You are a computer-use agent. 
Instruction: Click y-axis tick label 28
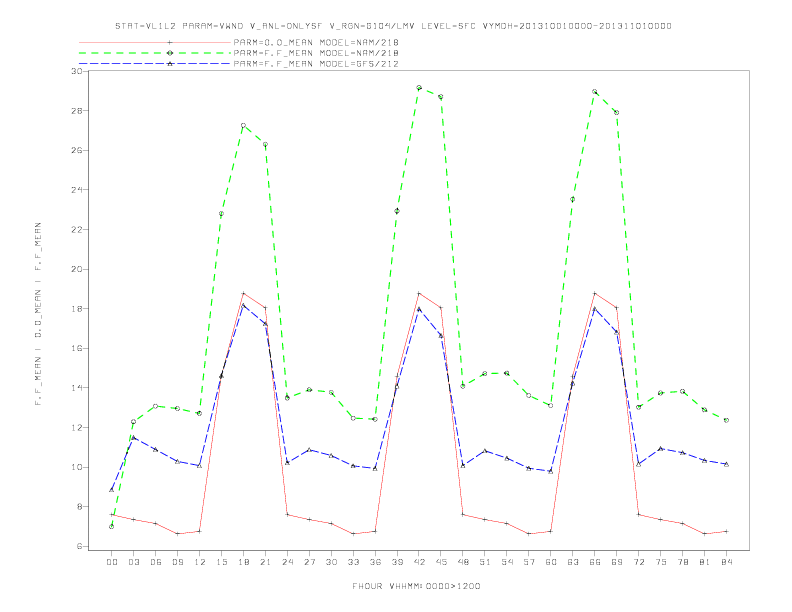click(x=77, y=111)
